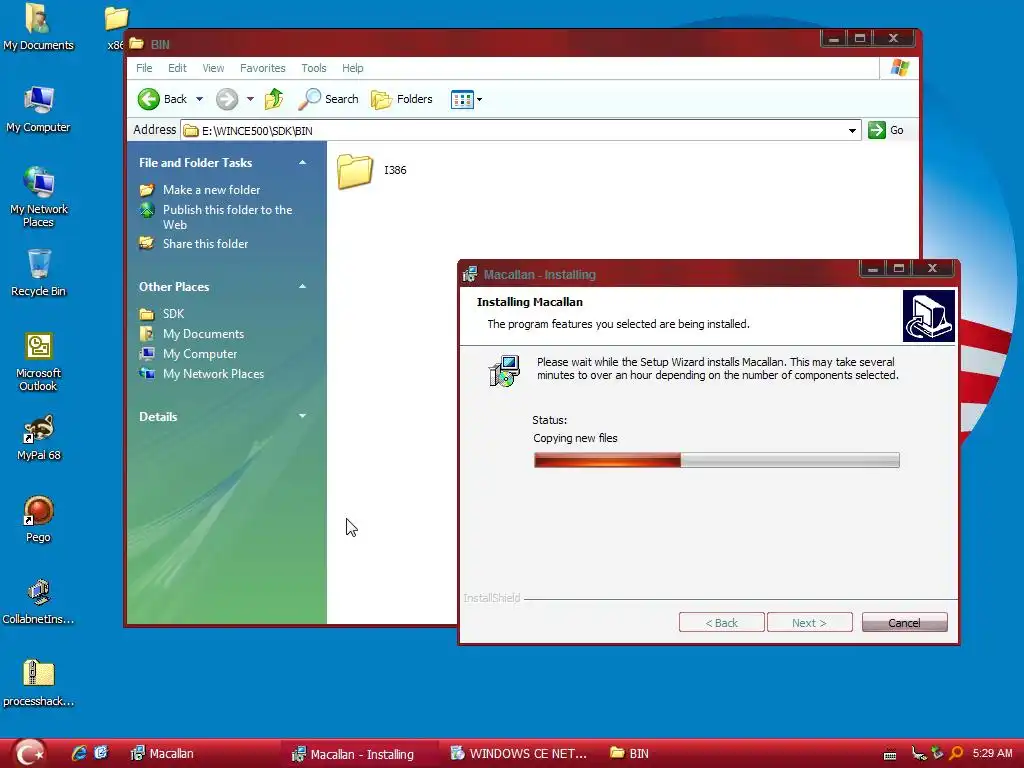Click the Forward arrow in BIN window
1024x768 pixels.
click(x=227, y=99)
